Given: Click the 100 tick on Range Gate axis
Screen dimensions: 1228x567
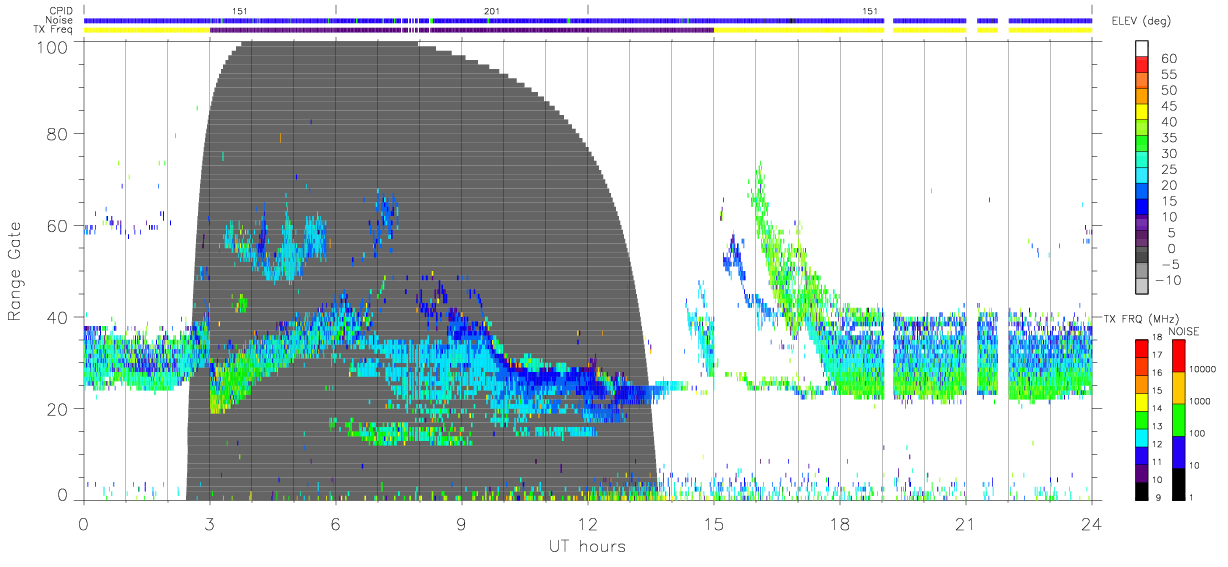Looking at the screenshot, I should (51, 46).
